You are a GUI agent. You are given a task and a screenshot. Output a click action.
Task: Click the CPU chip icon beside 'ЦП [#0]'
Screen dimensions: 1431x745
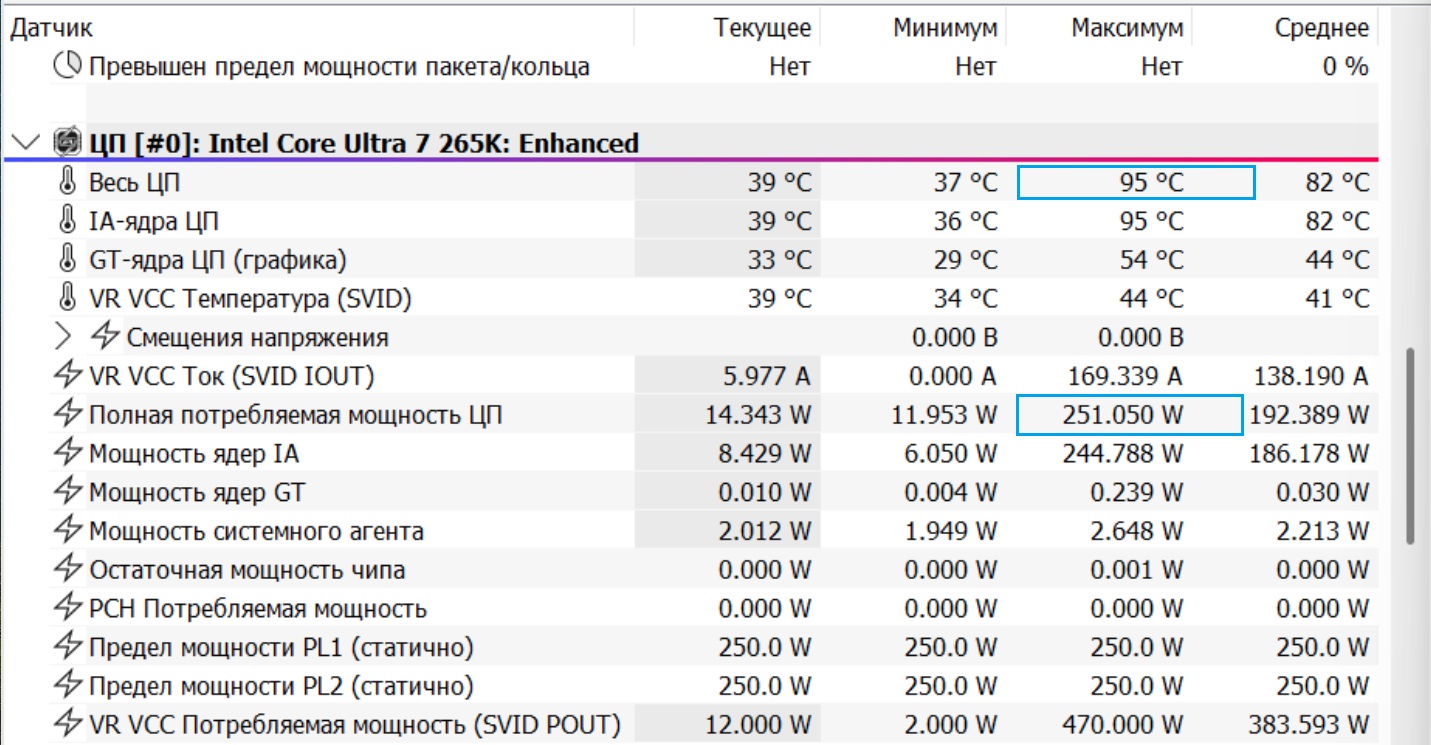(67, 143)
